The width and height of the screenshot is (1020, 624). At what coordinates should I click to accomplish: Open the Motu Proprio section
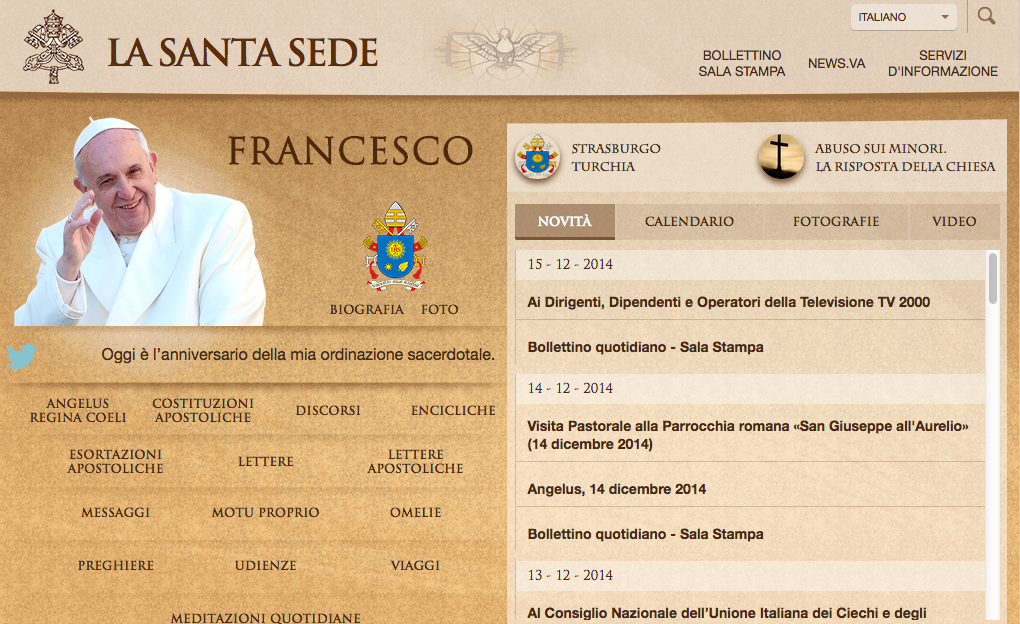pyautogui.click(x=265, y=512)
